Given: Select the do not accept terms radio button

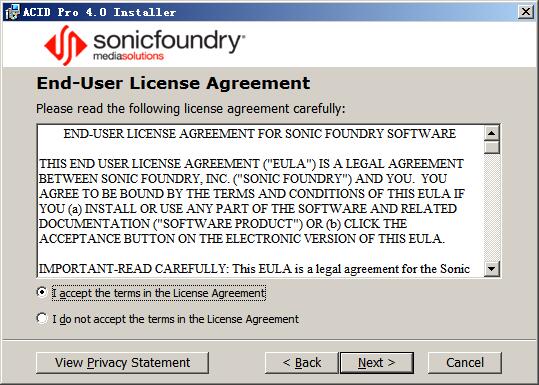Looking at the screenshot, I should [x=42, y=318].
